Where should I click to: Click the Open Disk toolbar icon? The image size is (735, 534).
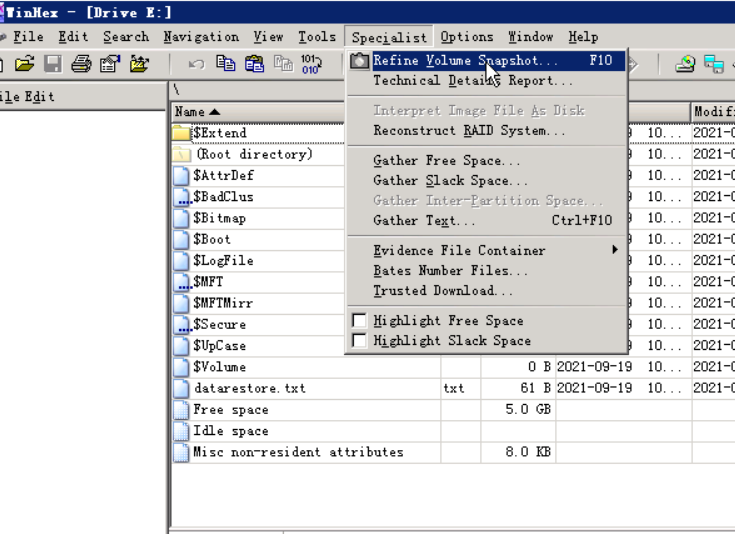coord(685,64)
